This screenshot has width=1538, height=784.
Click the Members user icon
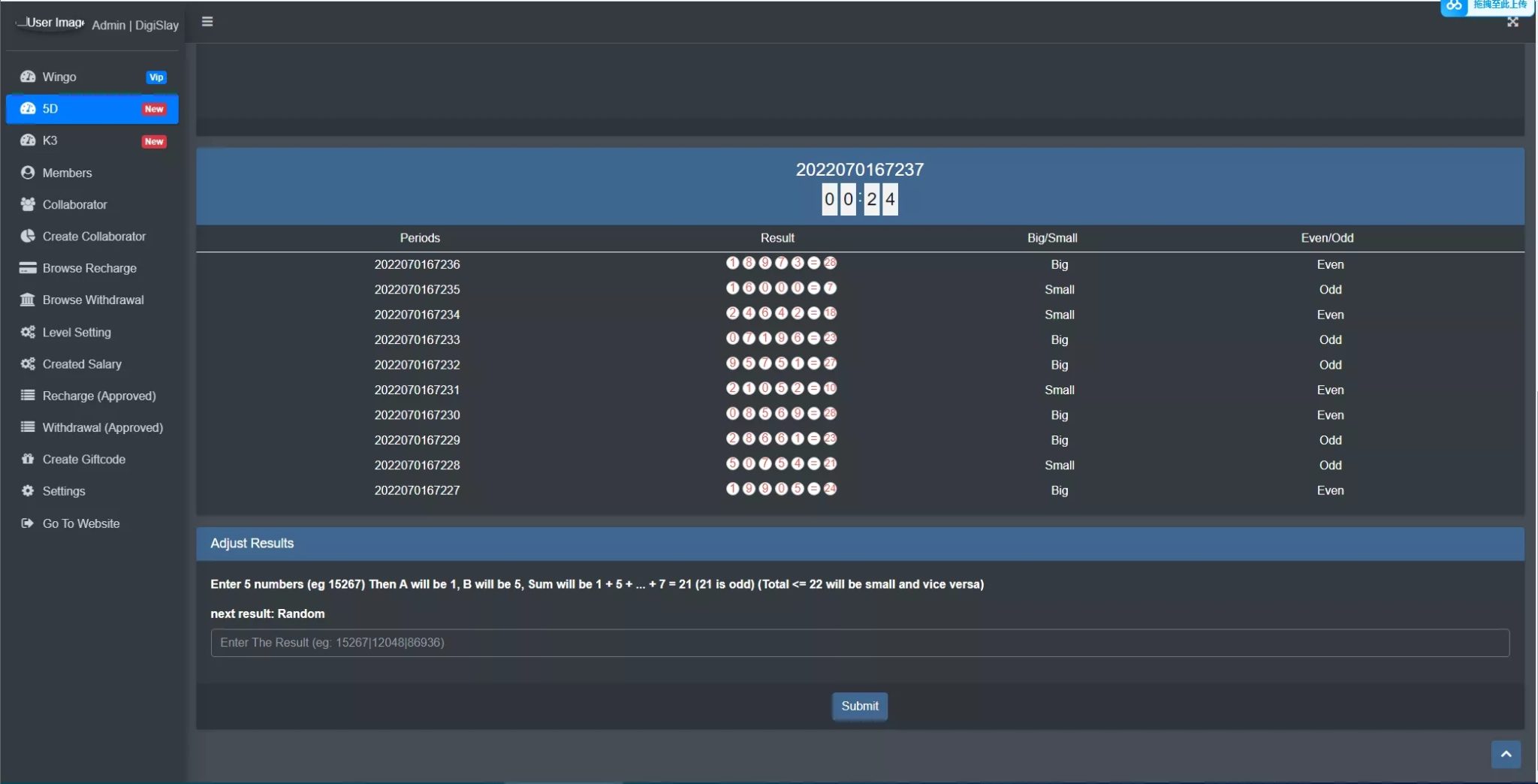pos(28,173)
